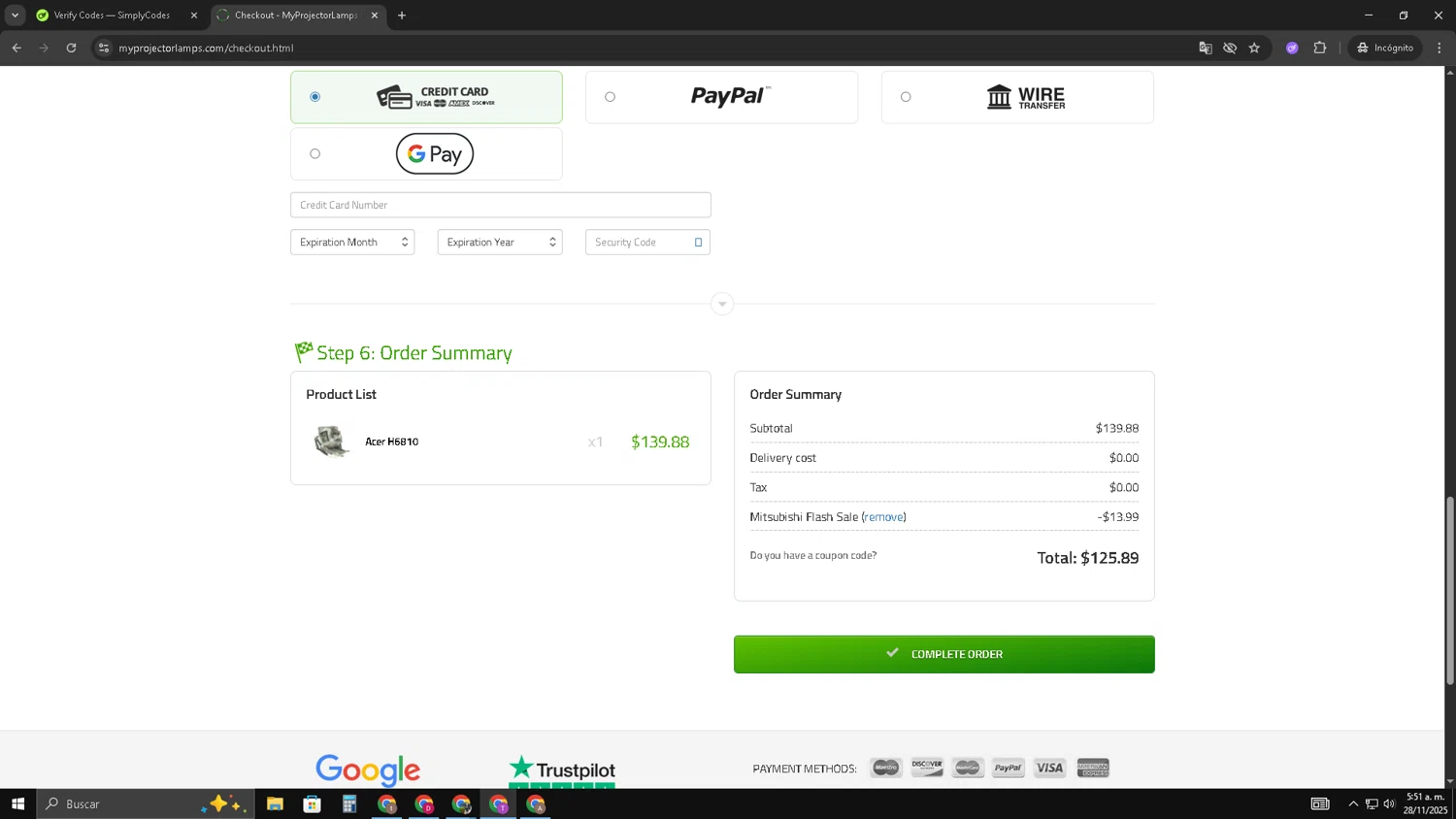
Task: Open the tab search dropdown
Action: click(15, 16)
